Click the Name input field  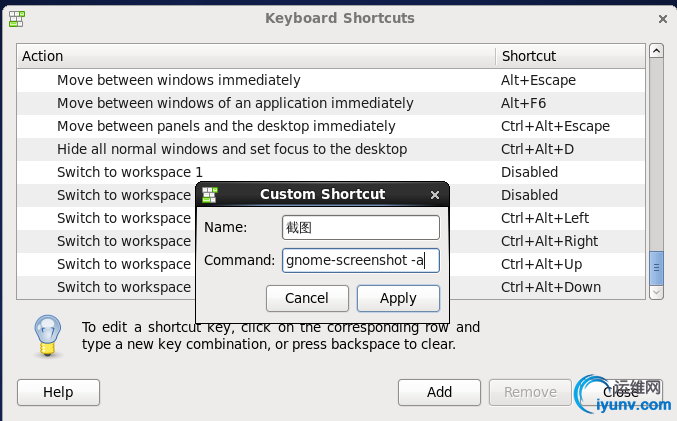(x=361, y=228)
